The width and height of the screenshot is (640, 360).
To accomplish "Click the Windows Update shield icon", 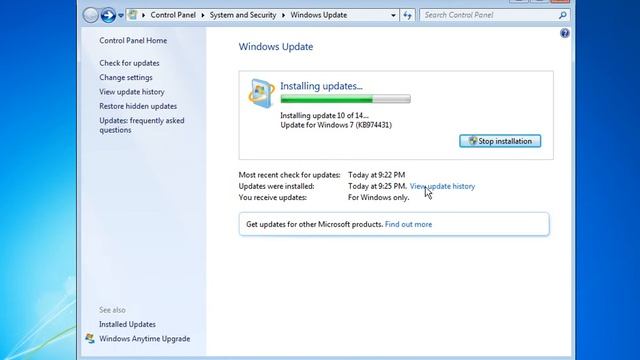I will point(261,93).
